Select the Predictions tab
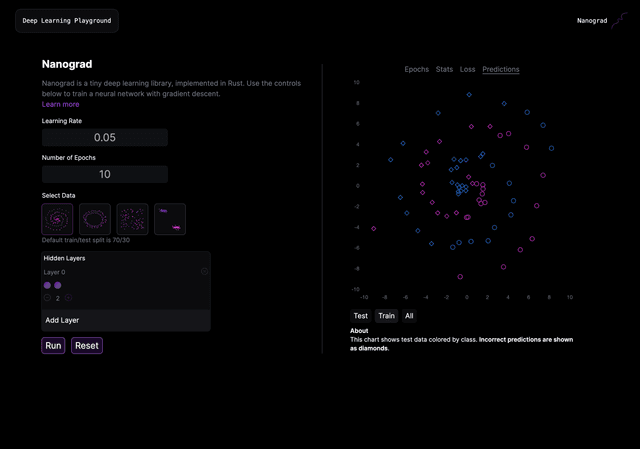Screen dimensions: 640x449 500,69
